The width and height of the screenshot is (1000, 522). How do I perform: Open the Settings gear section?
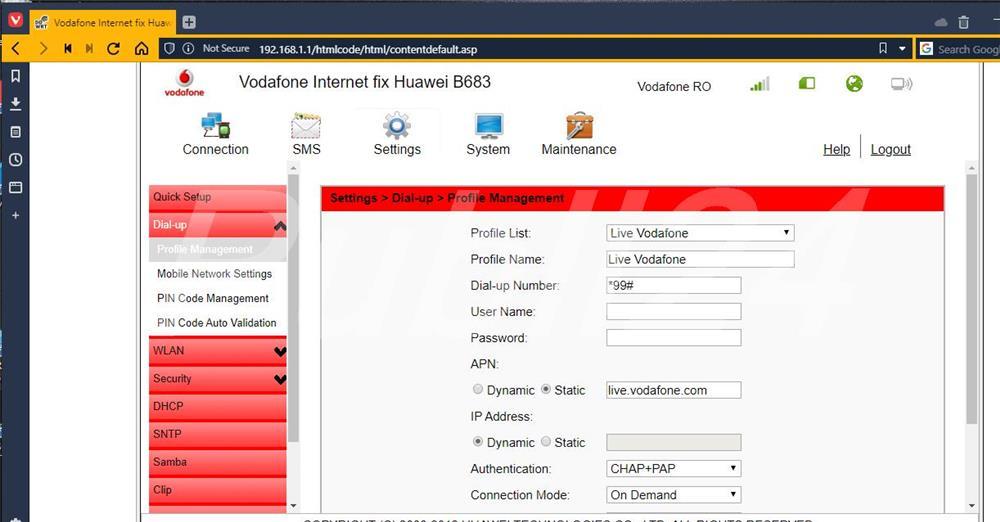[397, 135]
